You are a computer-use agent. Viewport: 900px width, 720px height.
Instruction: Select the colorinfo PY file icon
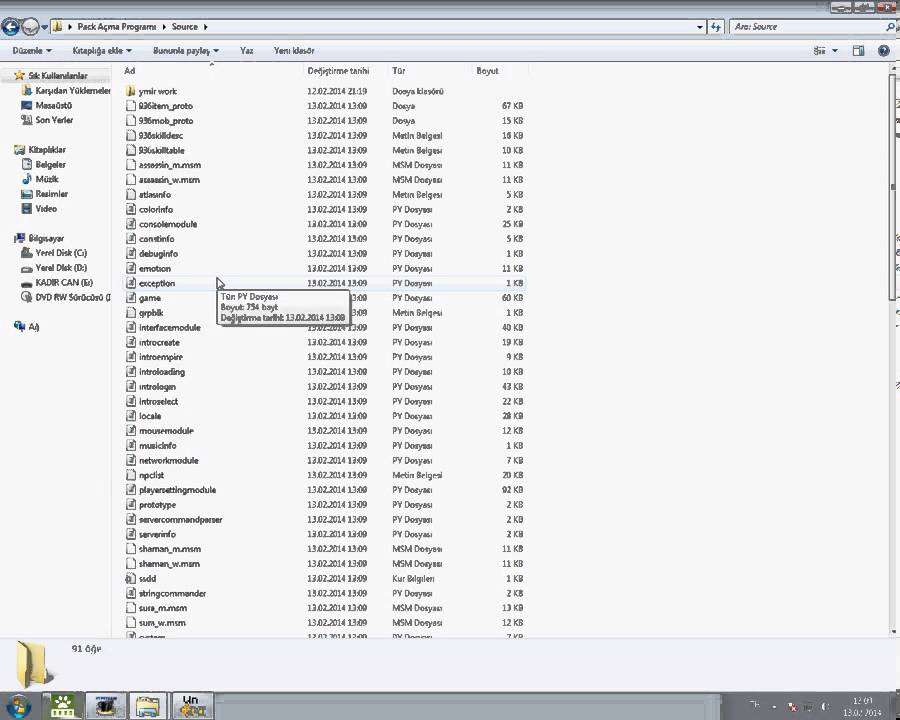(x=130, y=209)
